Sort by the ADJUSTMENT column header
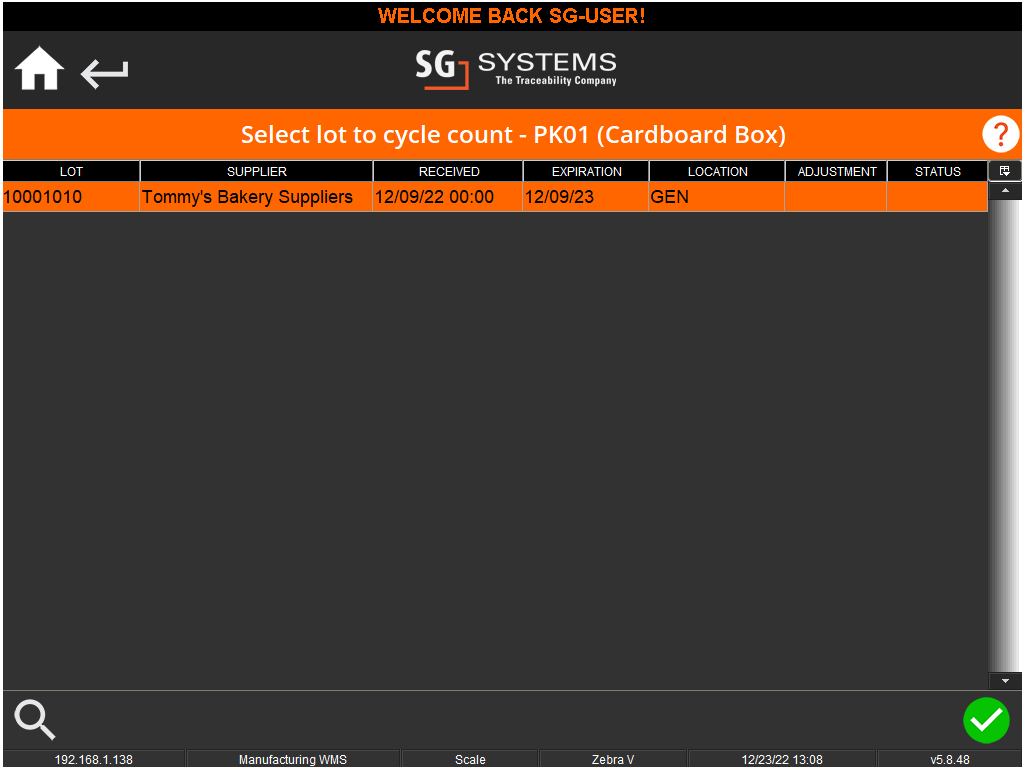This screenshot has width=1025, height=770. click(x=837, y=171)
